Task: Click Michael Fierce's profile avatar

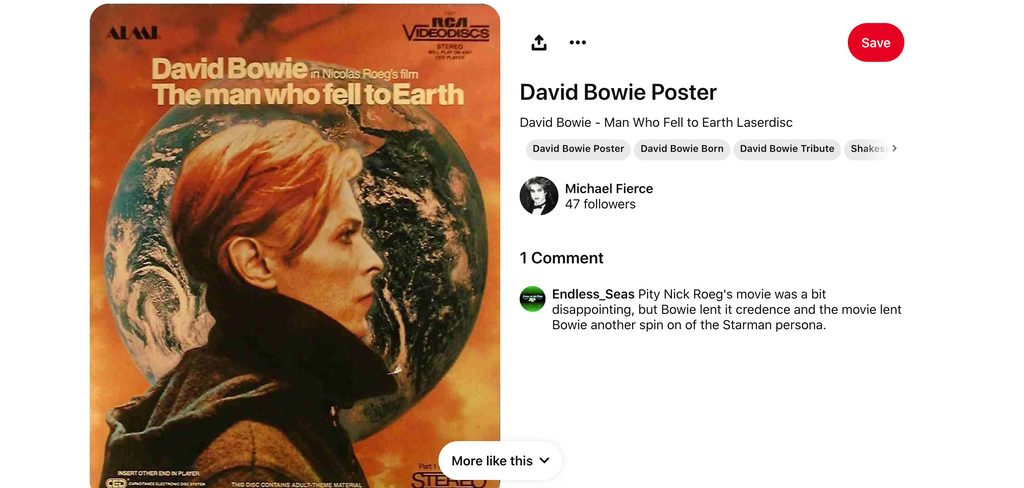Action: pyautogui.click(x=539, y=196)
